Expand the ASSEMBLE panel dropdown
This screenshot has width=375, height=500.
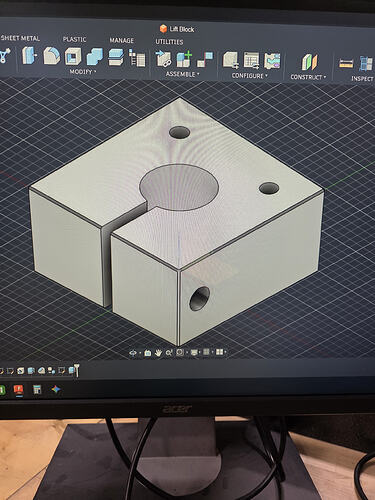182,74
